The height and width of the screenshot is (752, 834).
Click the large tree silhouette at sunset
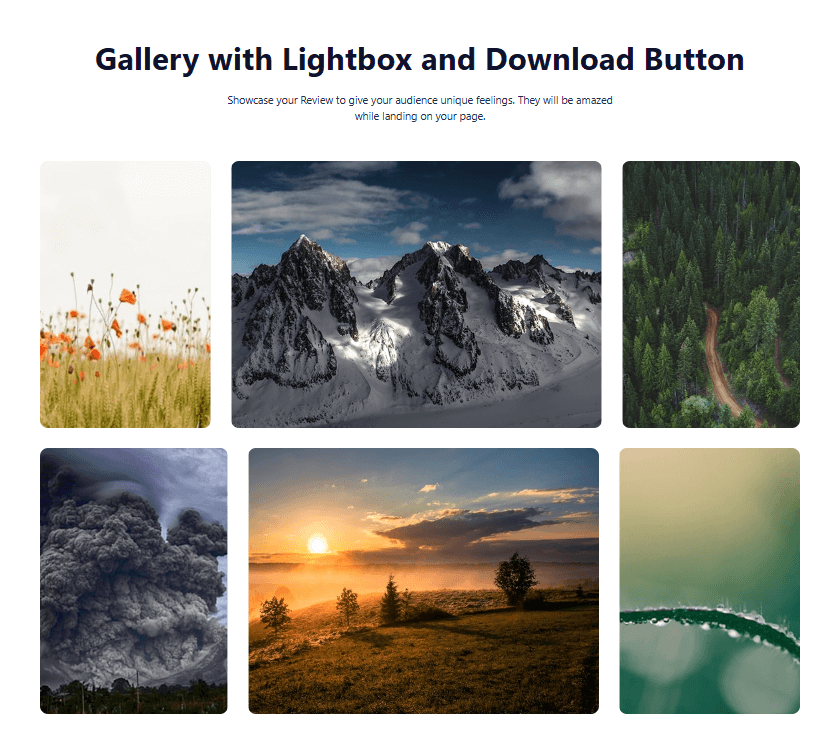click(x=515, y=576)
